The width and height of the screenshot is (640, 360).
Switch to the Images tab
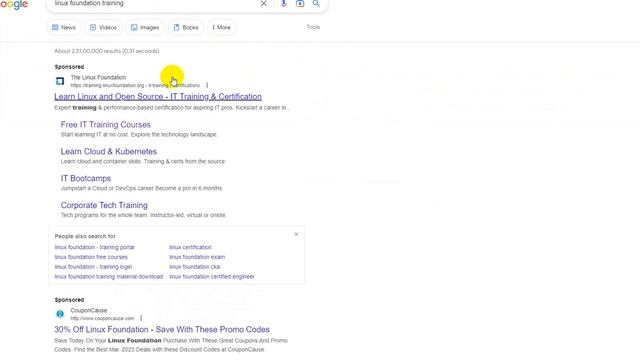point(145,27)
